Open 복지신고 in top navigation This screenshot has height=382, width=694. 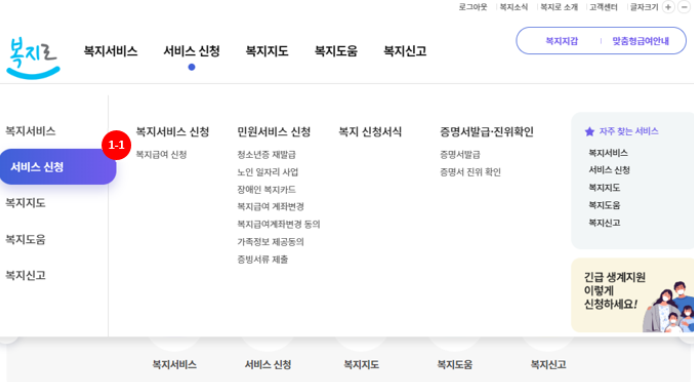click(x=405, y=51)
